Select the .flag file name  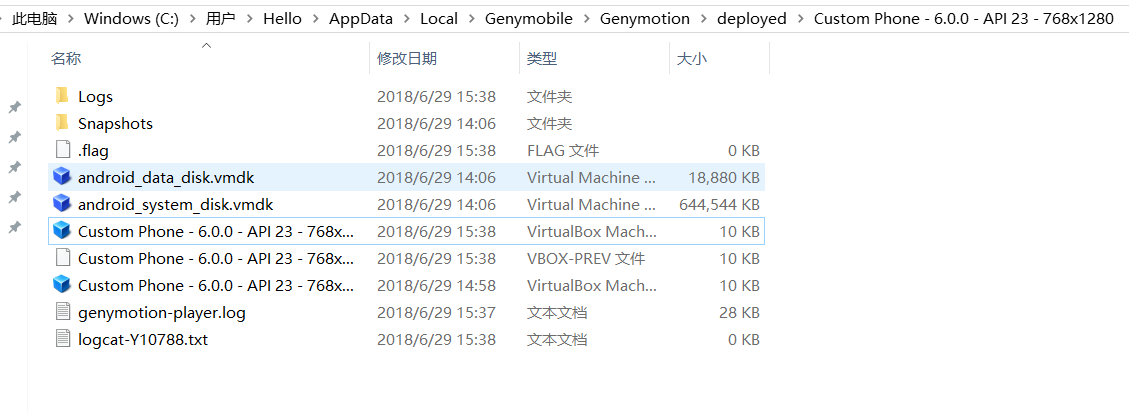tap(94, 151)
